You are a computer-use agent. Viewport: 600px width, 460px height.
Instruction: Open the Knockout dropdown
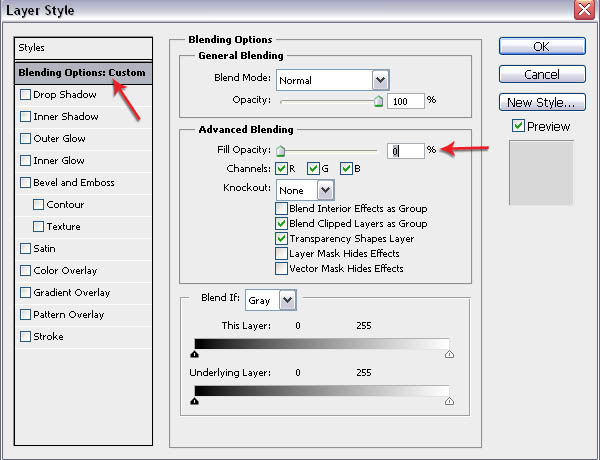pos(325,190)
